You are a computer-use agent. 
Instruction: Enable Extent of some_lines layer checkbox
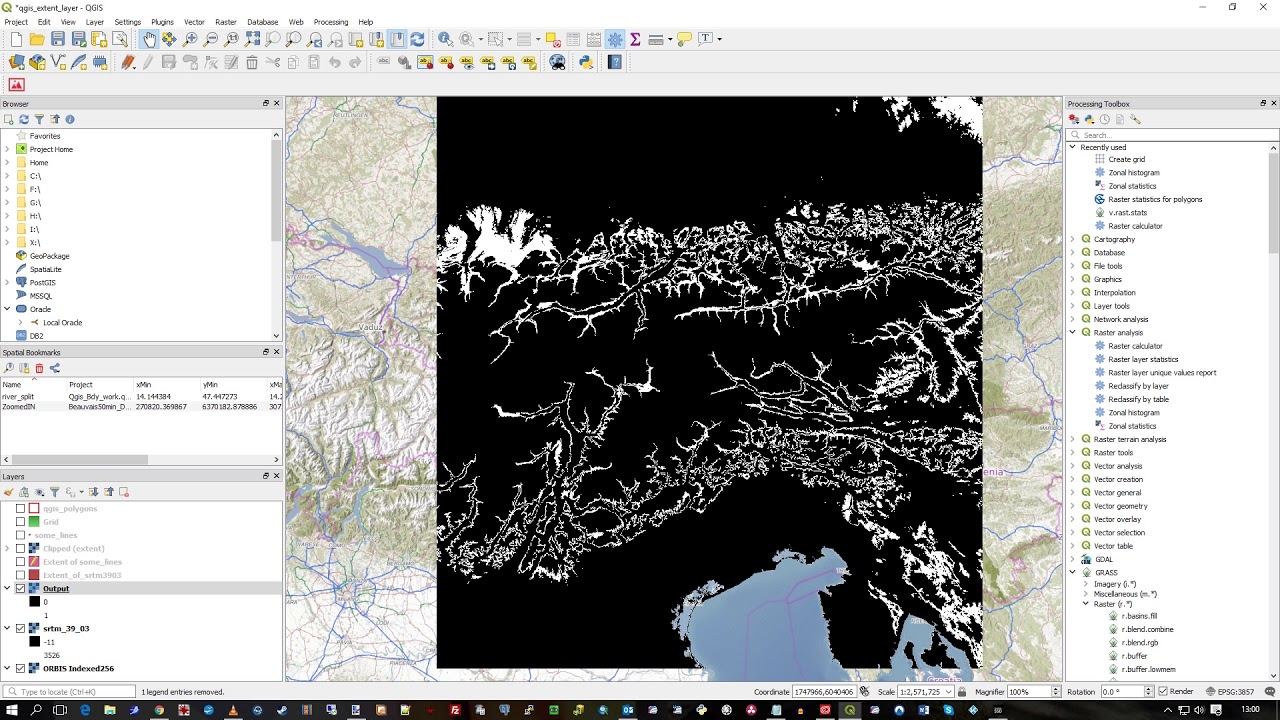point(20,562)
